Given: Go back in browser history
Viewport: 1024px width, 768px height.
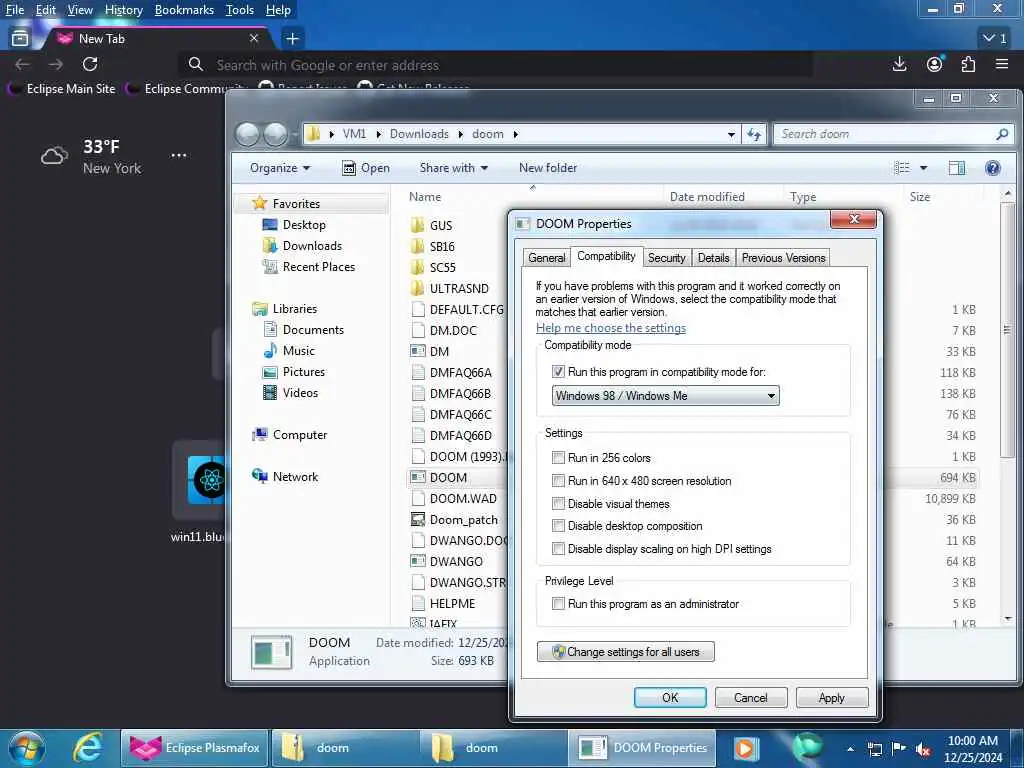Looking at the screenshot, I should [x=22, y=64].
